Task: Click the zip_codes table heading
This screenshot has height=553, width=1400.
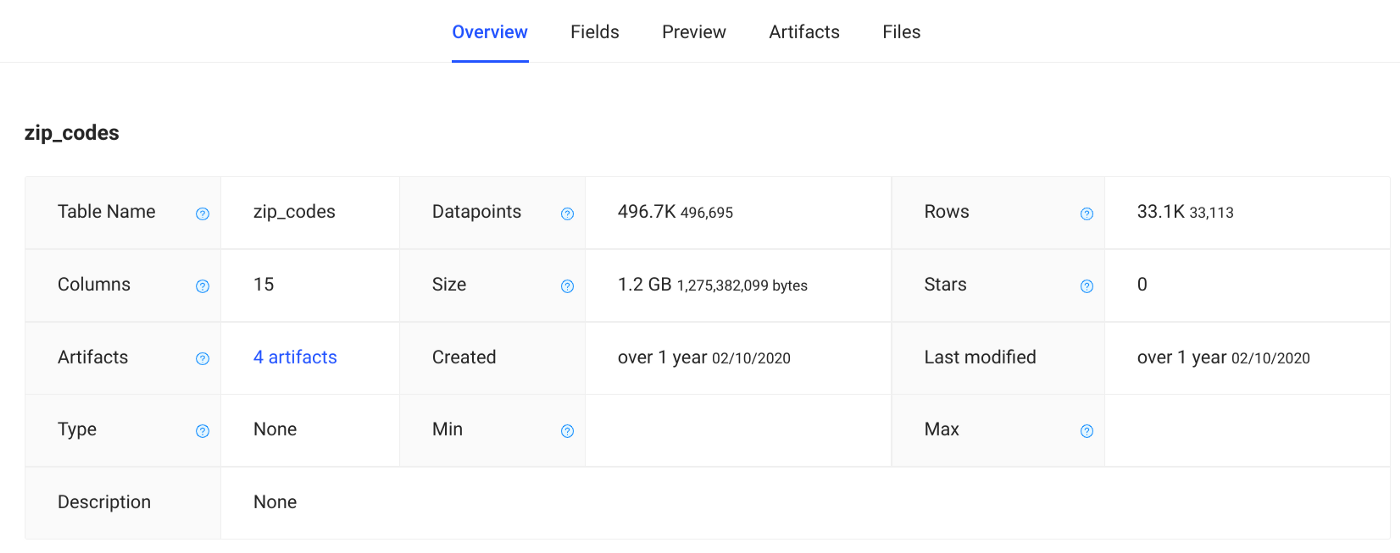Action: [x=72, y=133]
